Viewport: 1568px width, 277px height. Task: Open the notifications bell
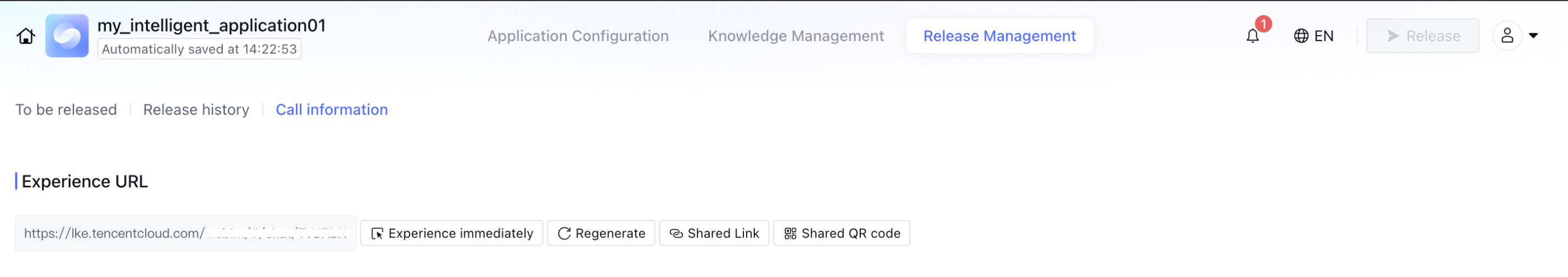pyautogui.click(x=1252, y=36)
